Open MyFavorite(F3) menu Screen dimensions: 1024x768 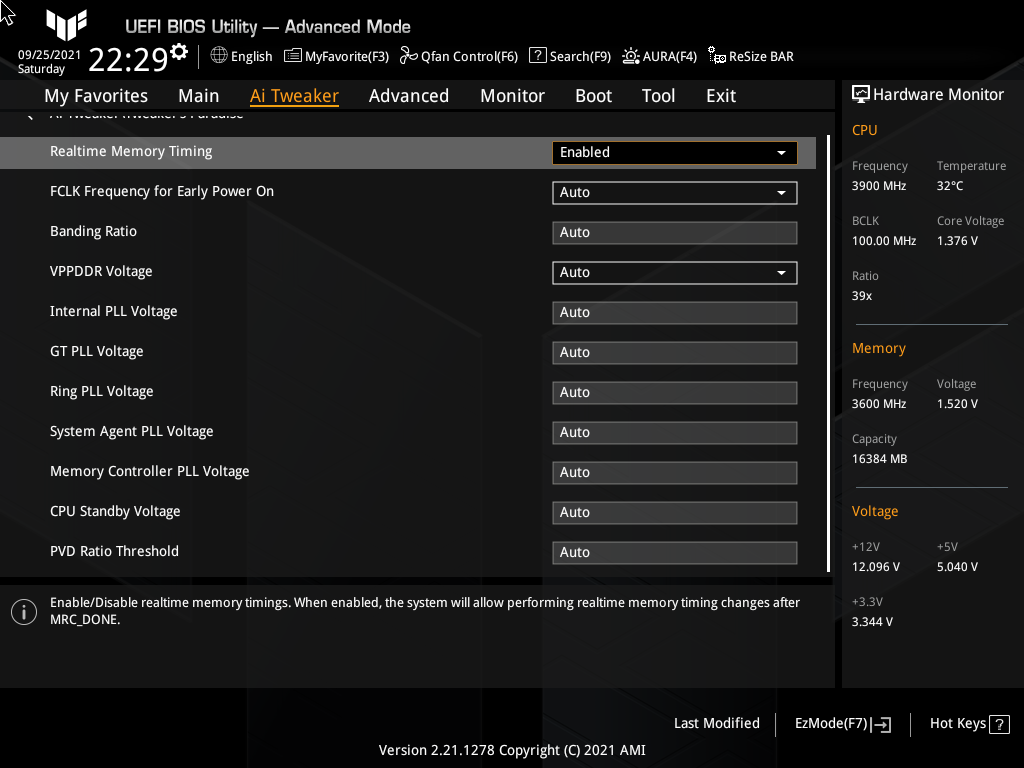click(336, 56)
